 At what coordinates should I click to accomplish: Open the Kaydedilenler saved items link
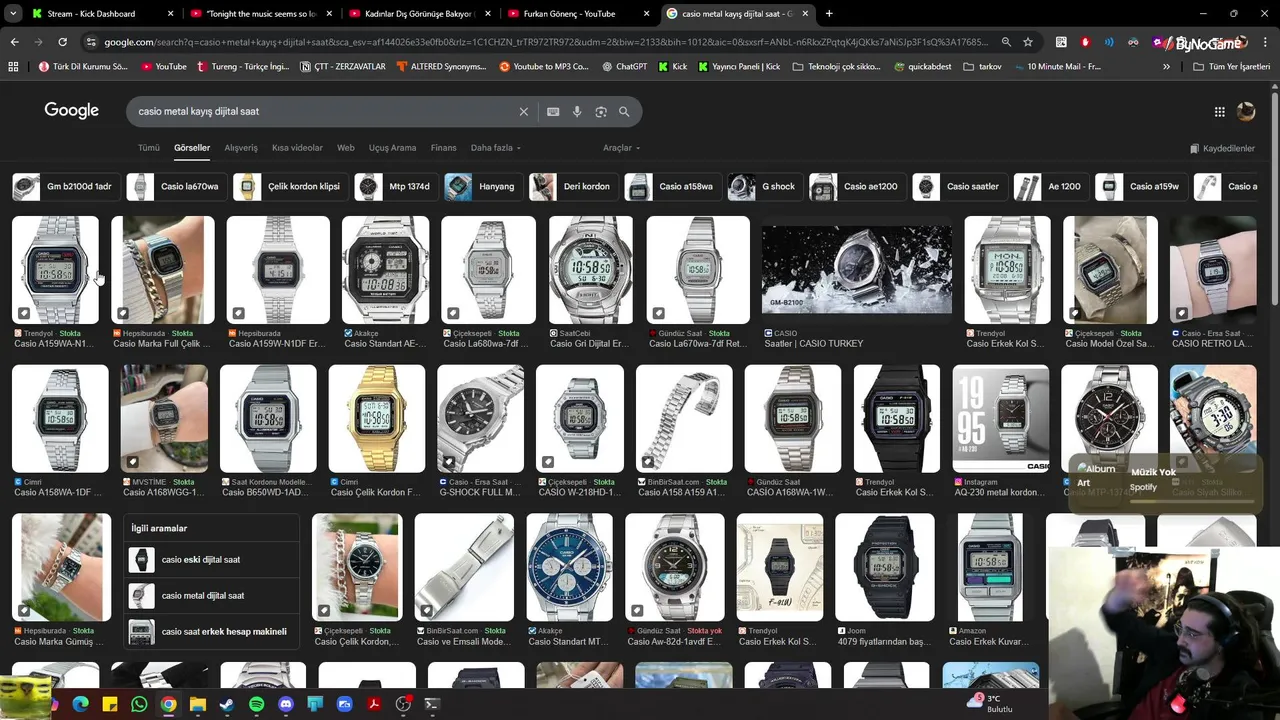coord(1222,148)
